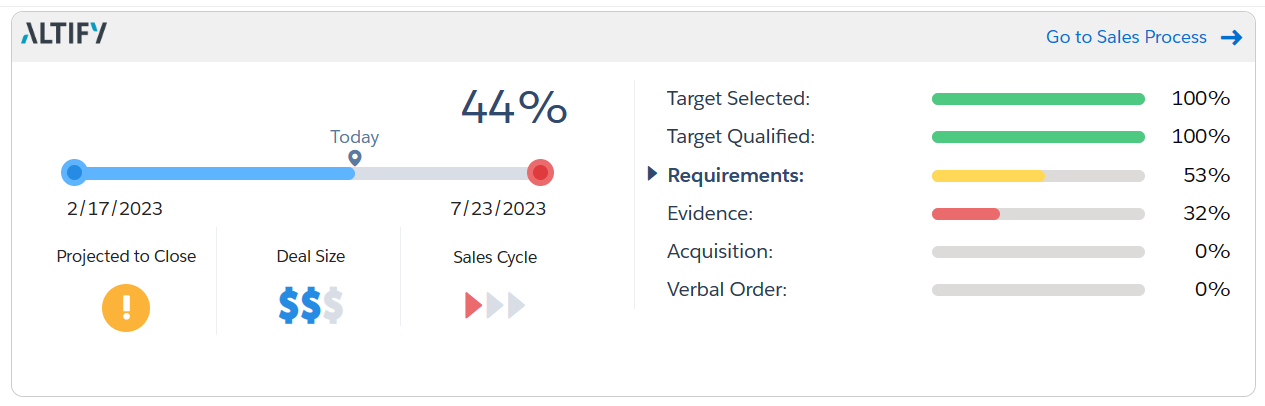Image resolution: width=1265 pixels, height=406 pixels.
Task: Open the Go to Sales Process link
Action: 1126,37
